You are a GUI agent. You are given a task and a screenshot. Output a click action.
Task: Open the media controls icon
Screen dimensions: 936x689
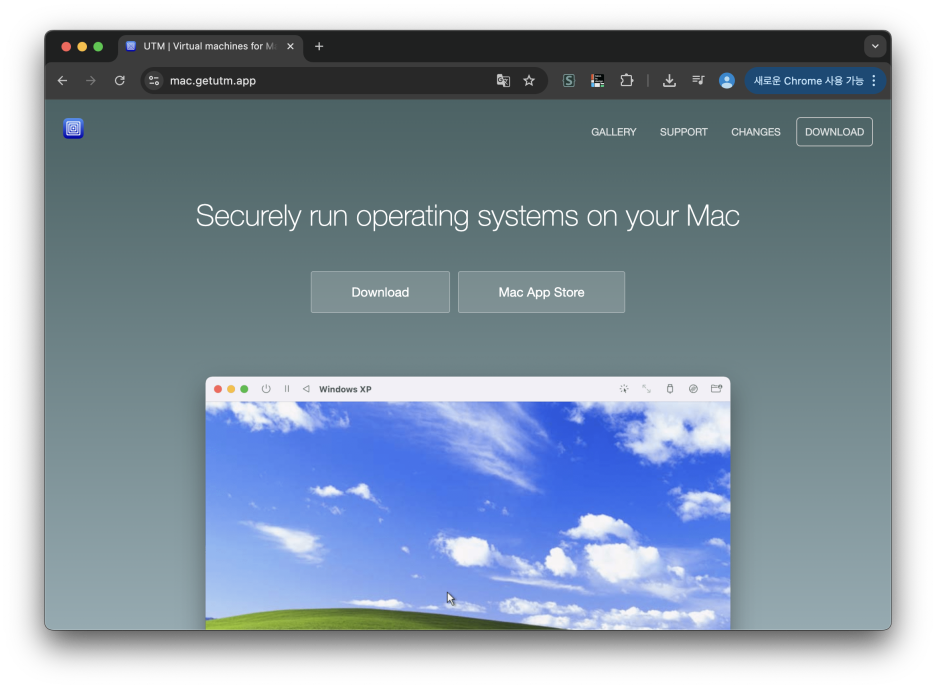click(698, 81)
